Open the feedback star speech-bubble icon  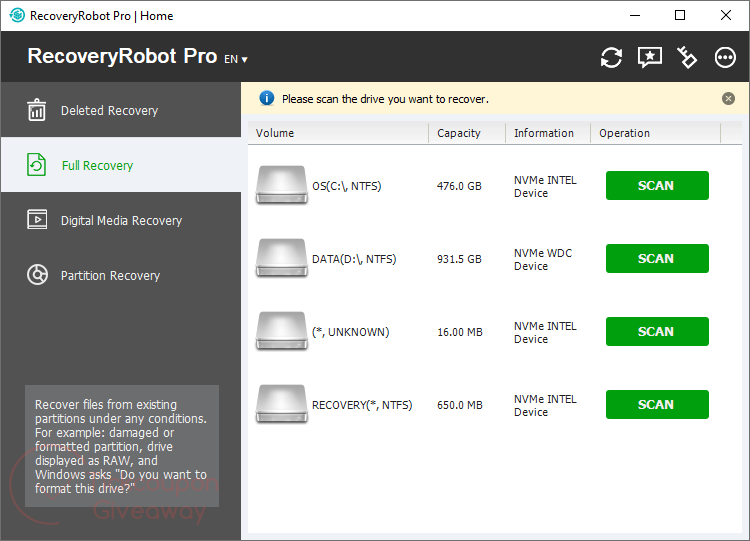650,58
